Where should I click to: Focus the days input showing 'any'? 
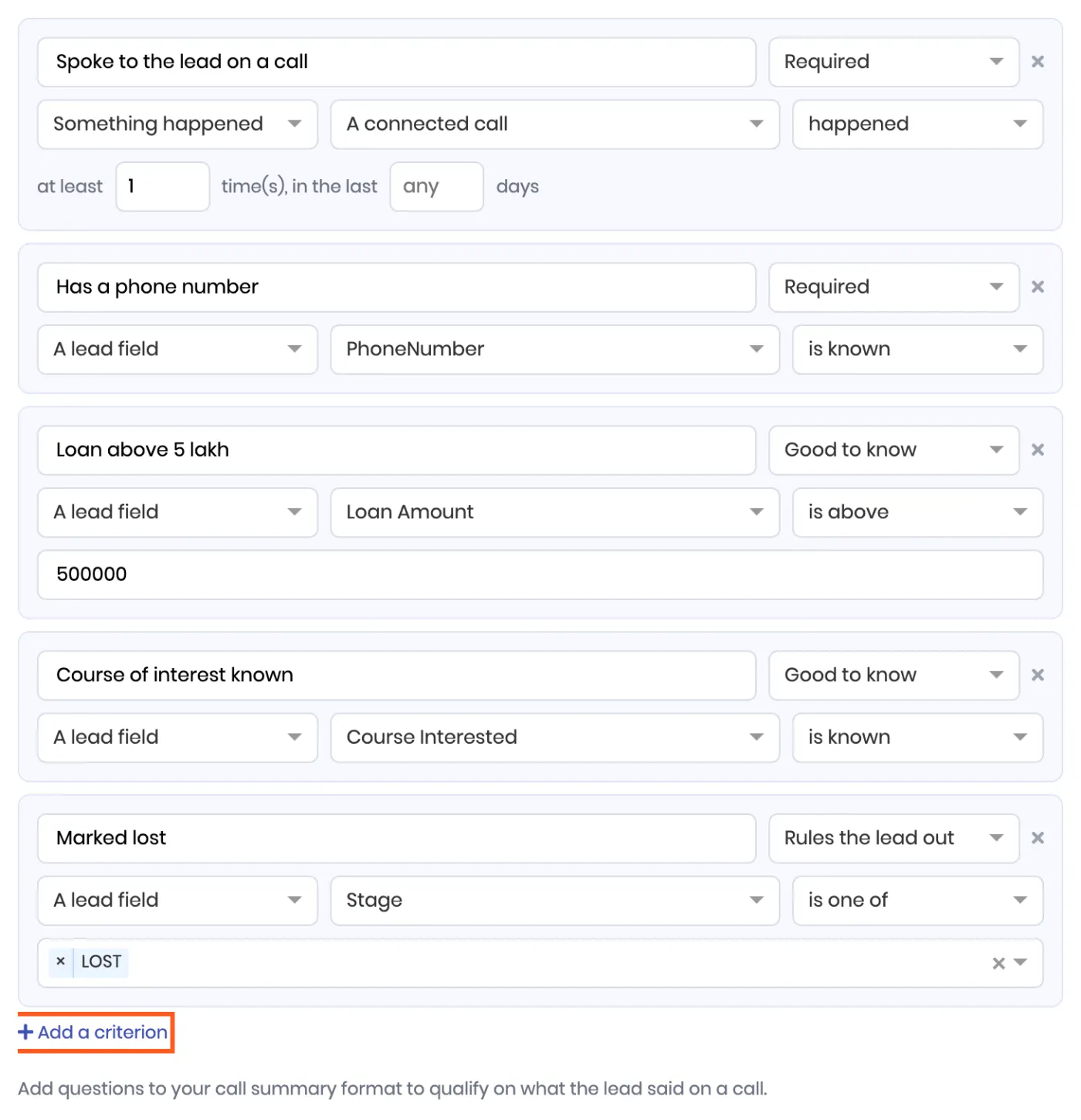[x=437, y=186]
